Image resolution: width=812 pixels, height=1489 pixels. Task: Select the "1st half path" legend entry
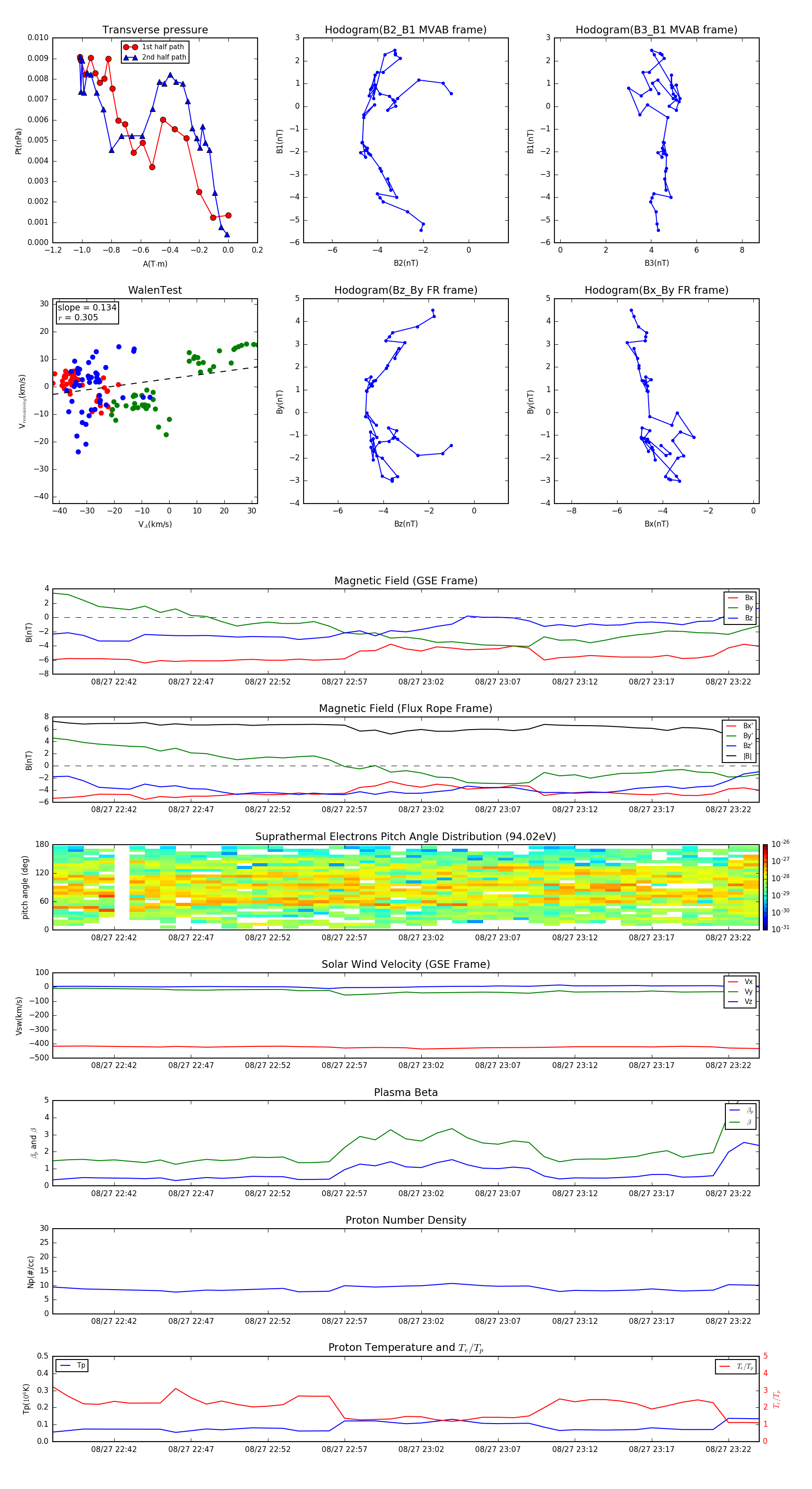154,47
